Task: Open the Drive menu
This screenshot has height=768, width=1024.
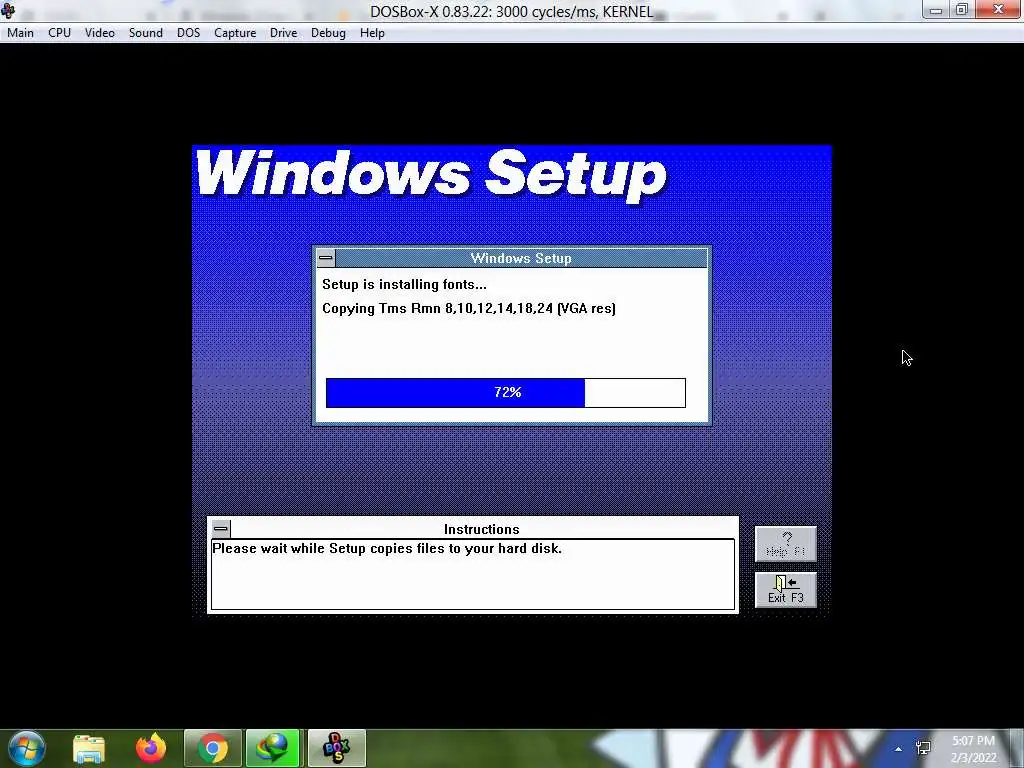Action: [x=283, y=33]
